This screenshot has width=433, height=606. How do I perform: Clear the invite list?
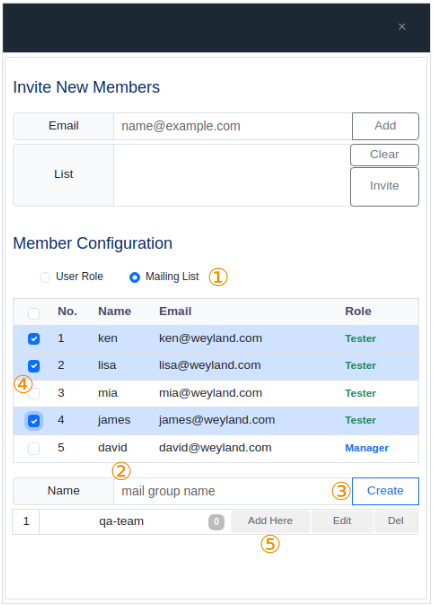(384, 155)
